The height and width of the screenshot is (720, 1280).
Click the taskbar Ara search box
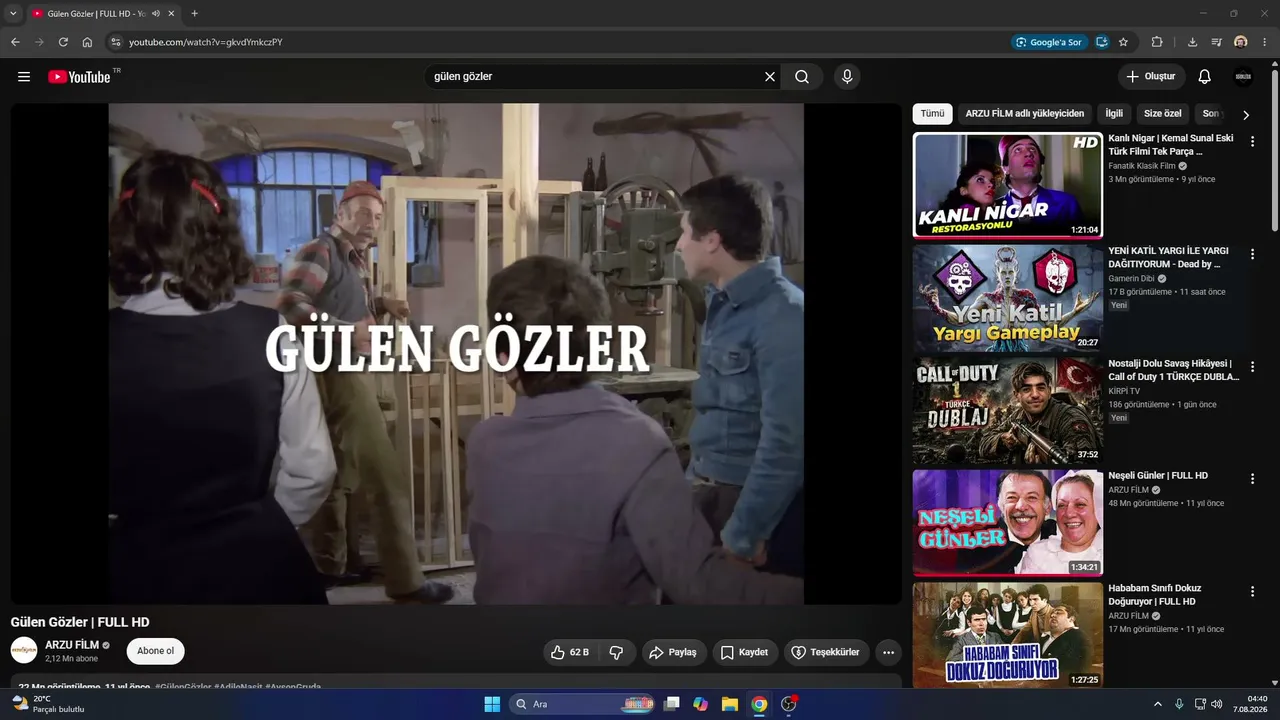point(583,704)
